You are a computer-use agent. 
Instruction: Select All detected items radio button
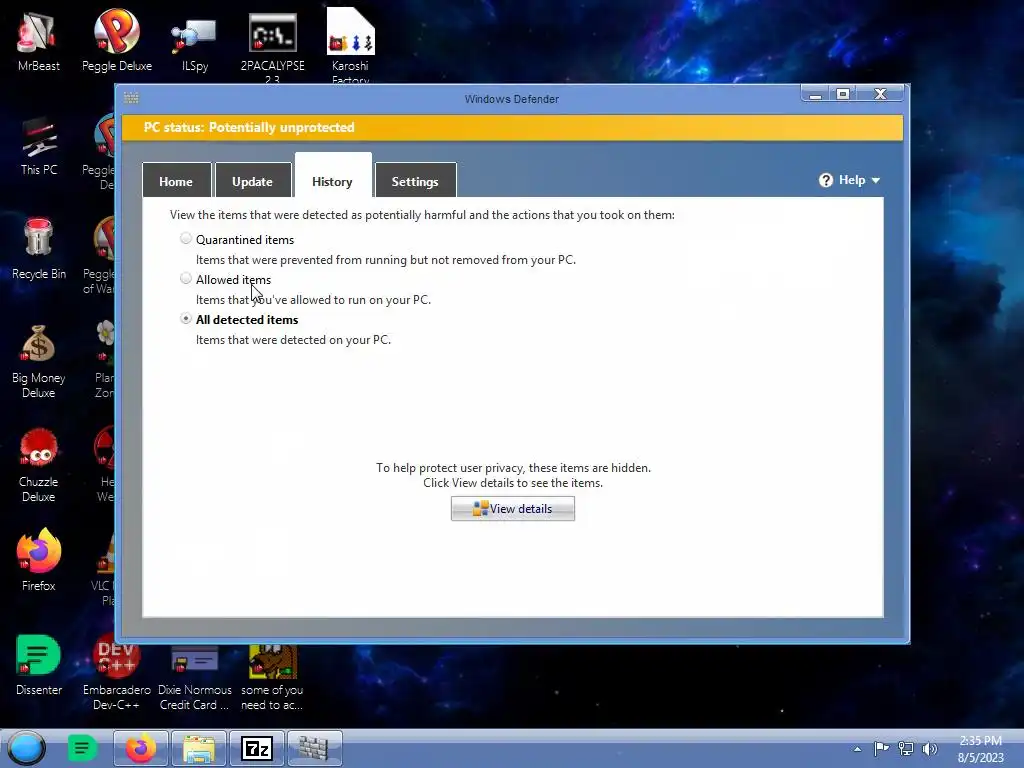pos(186,319)
